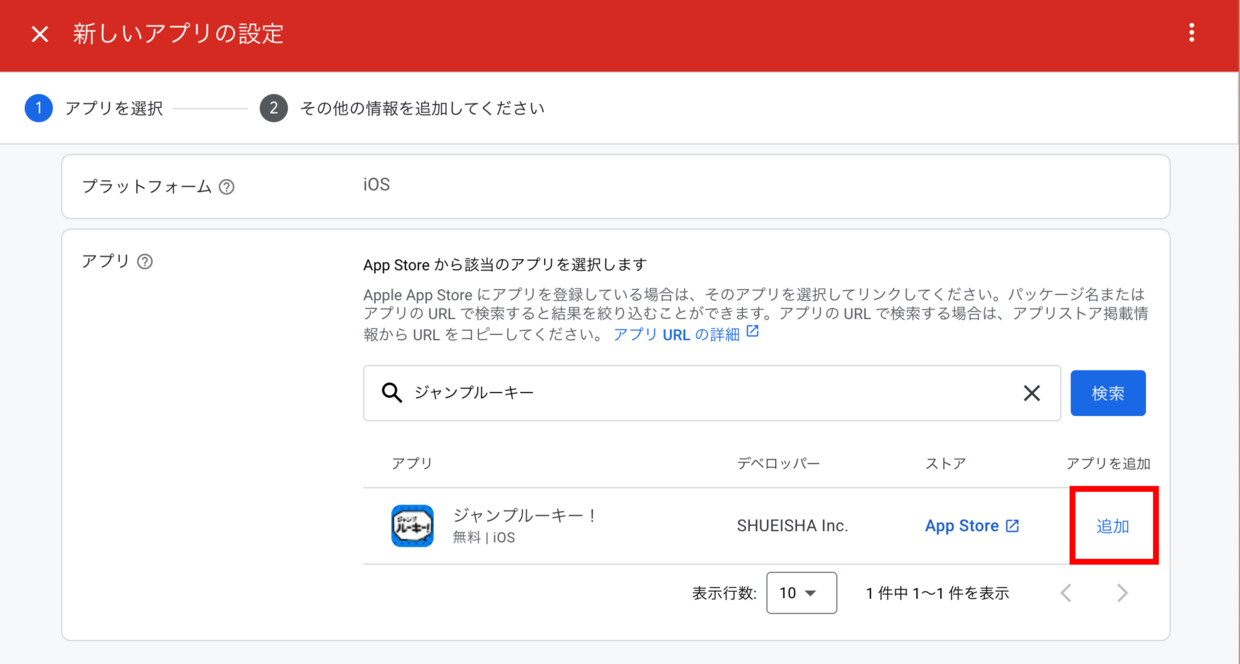Viewport: 1240px width, 664px height.
Task: Clear the search field with X icon
Action: click(x=1032, y=394)
